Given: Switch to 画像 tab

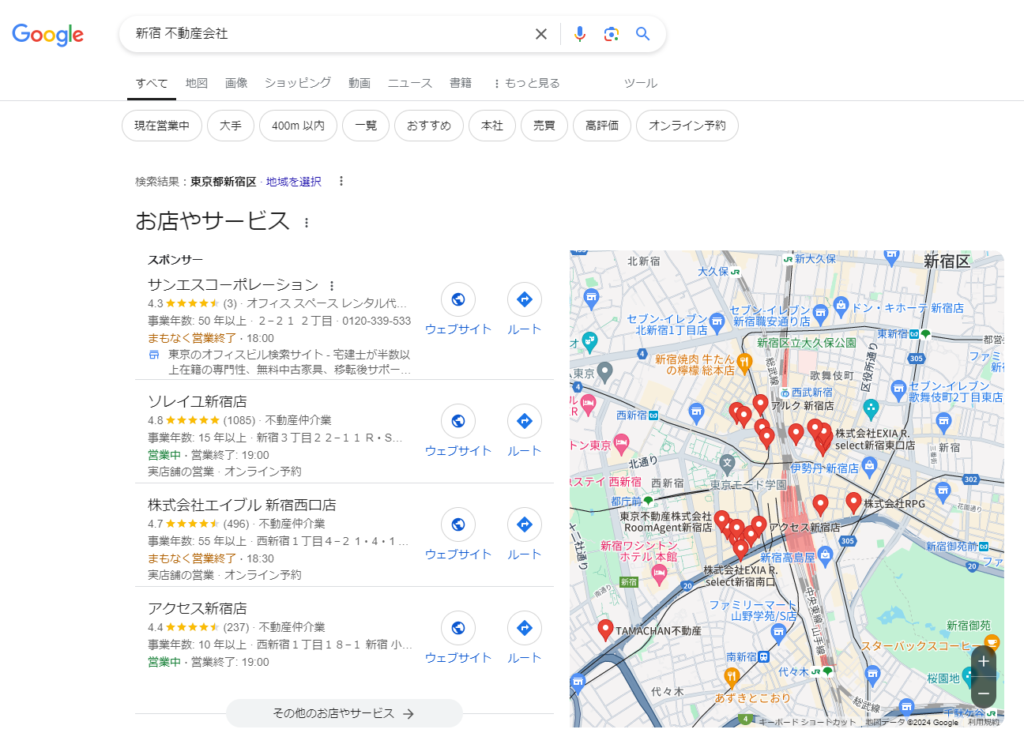Looking at the screenshot, I should pyautogui.click(x=236, y=83).
